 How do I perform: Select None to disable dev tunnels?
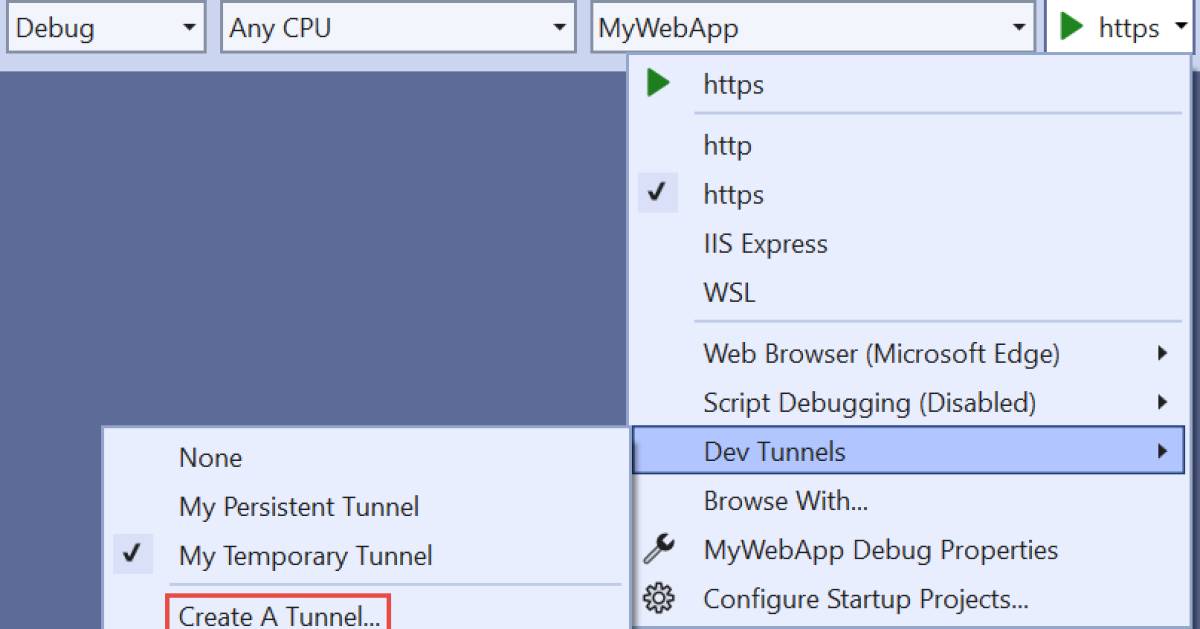pyautogui.click(x=210, y=458)
